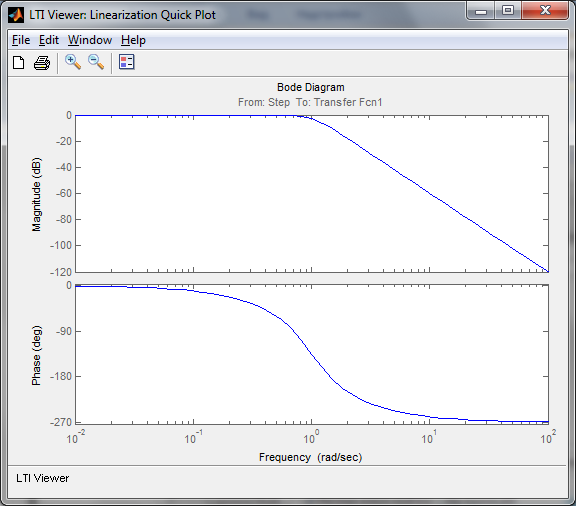Click the New Viewer blank page icon
This screenshot has width=576, height=506.
coord(18,63)
